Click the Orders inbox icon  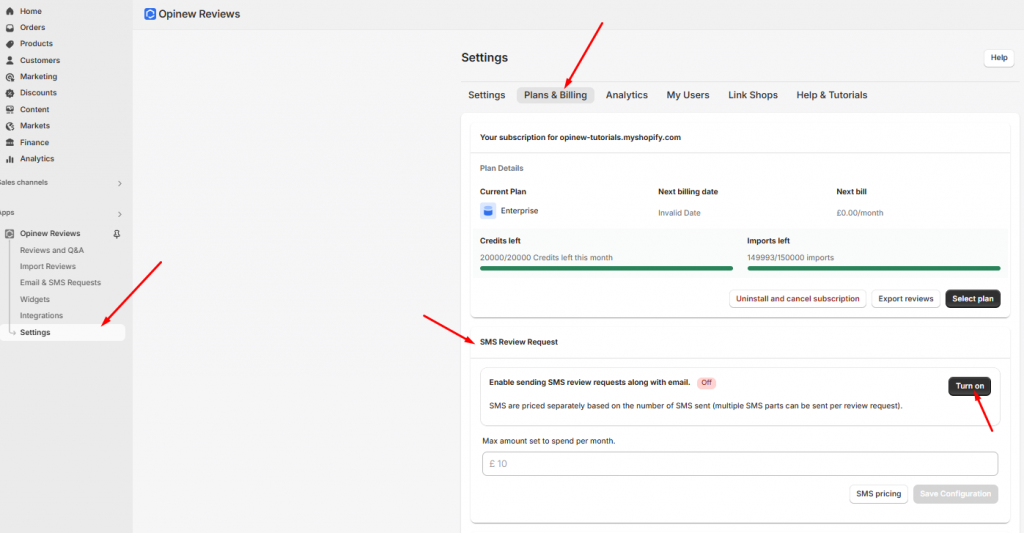[10, 27]
